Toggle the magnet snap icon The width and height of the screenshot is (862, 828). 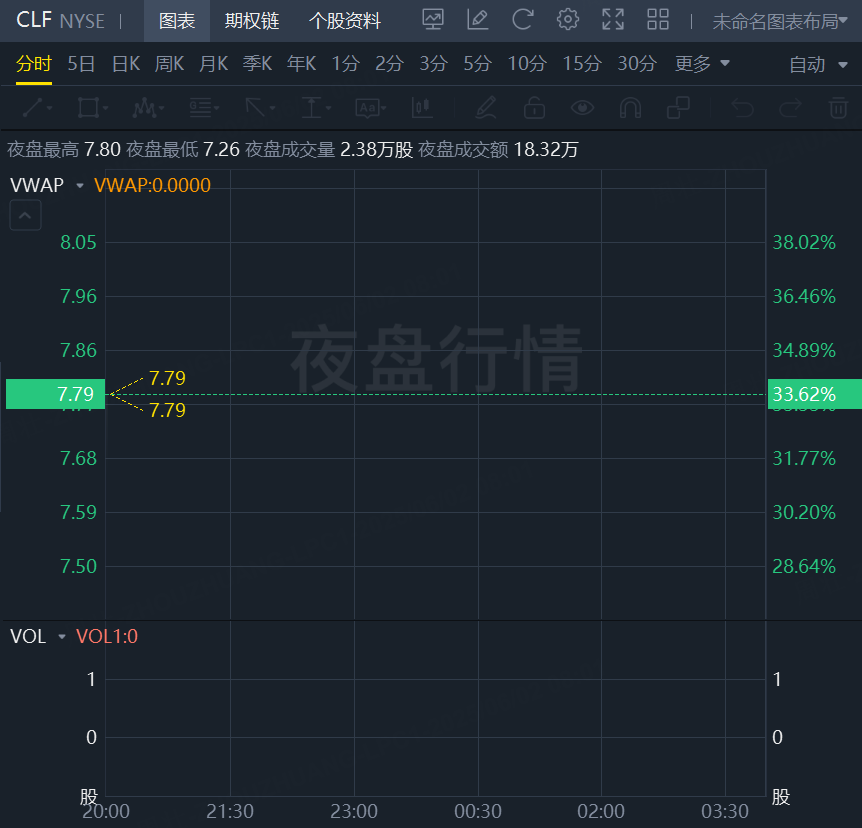pos(630,108)
